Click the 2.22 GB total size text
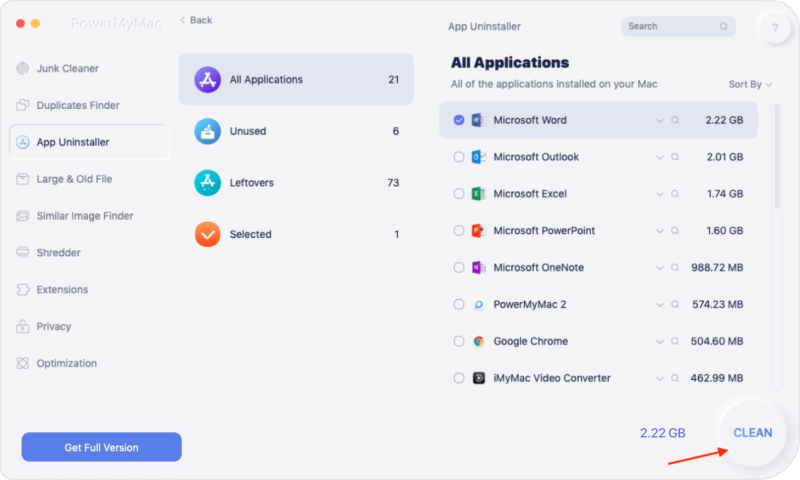 [x=662, y=433]
